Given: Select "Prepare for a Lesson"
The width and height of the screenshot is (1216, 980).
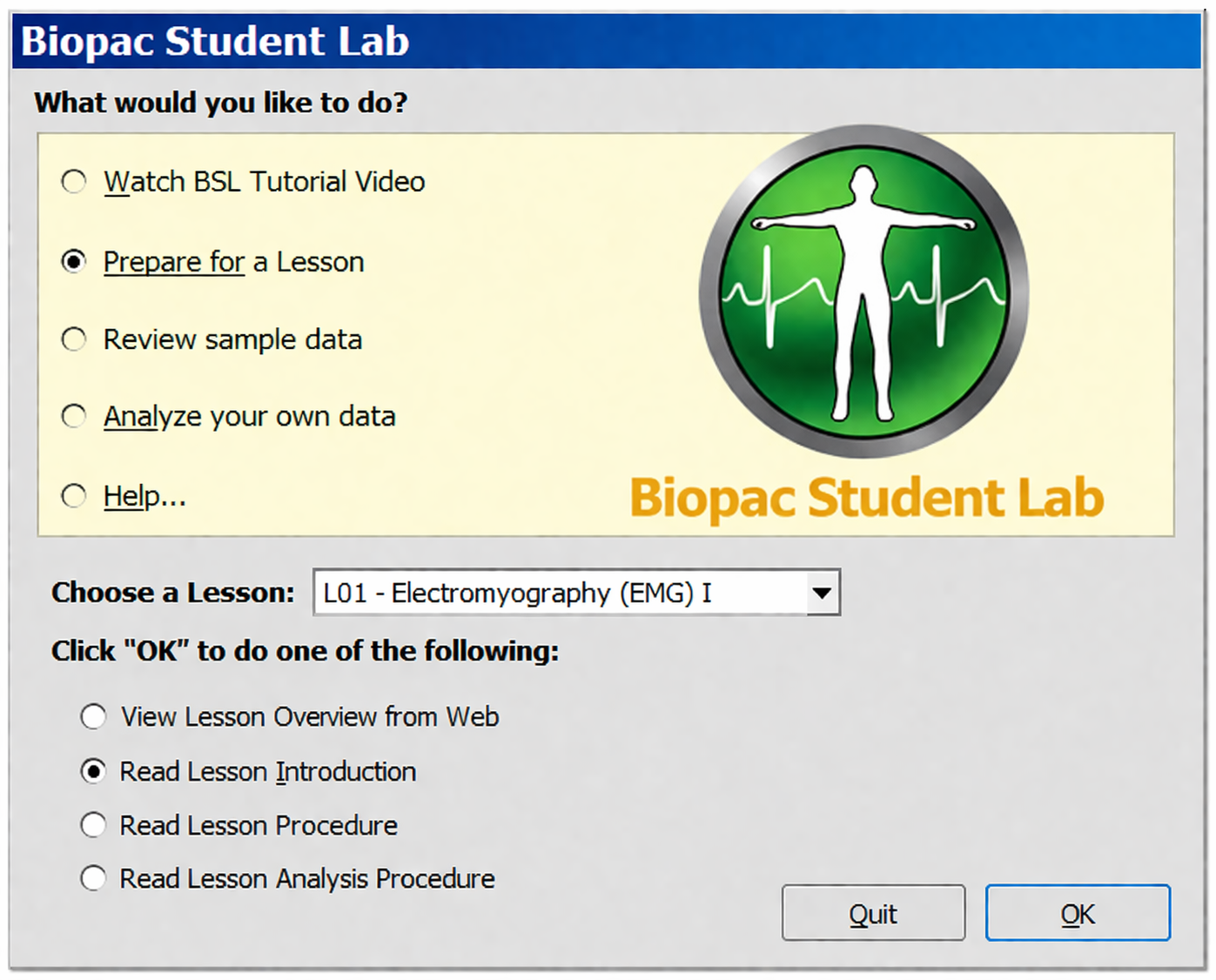Looking at the screenshot, I should (74, 261).
